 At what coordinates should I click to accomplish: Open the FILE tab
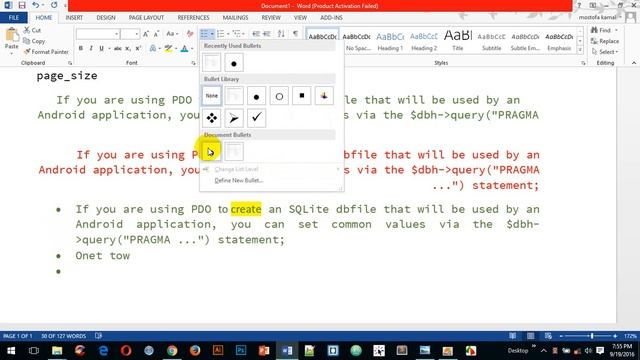13,18
